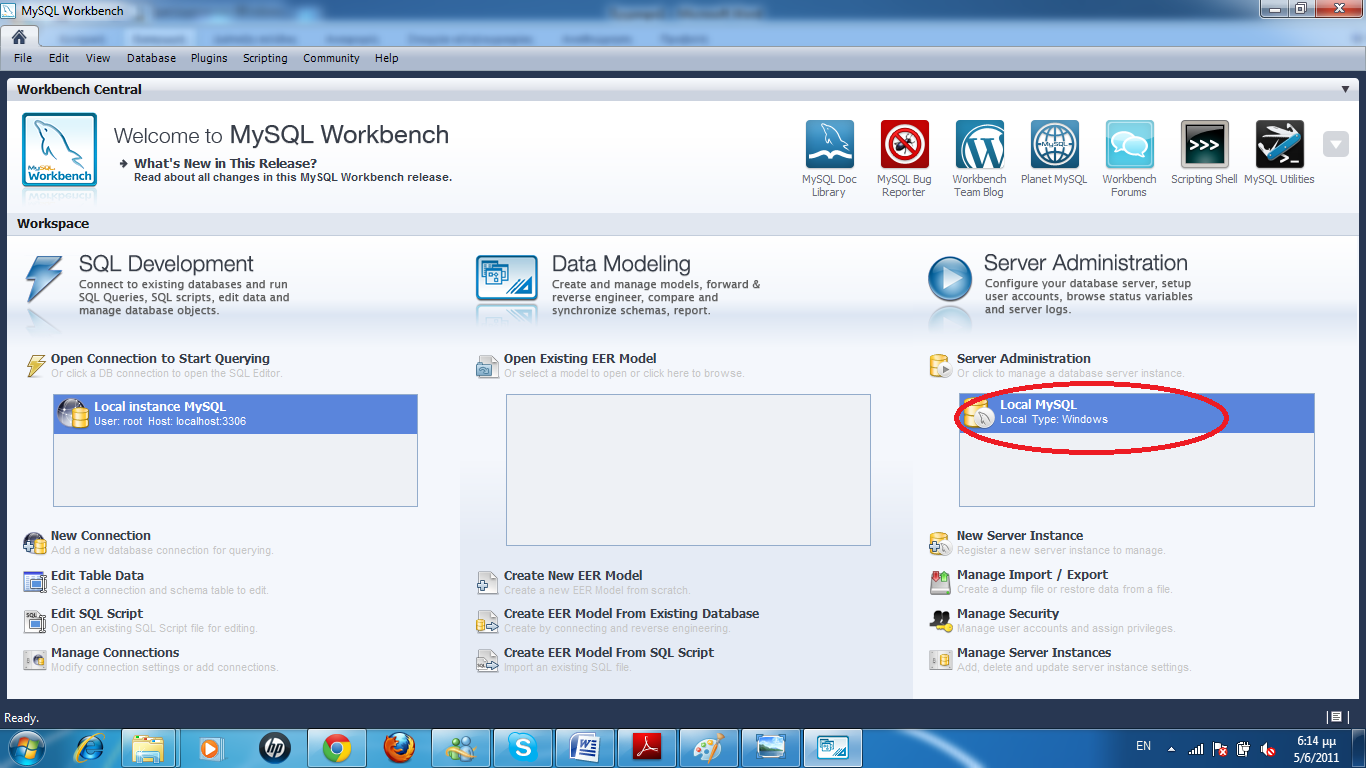
Task: Open Workbench Forums icon
Action: coord(1130,145)
